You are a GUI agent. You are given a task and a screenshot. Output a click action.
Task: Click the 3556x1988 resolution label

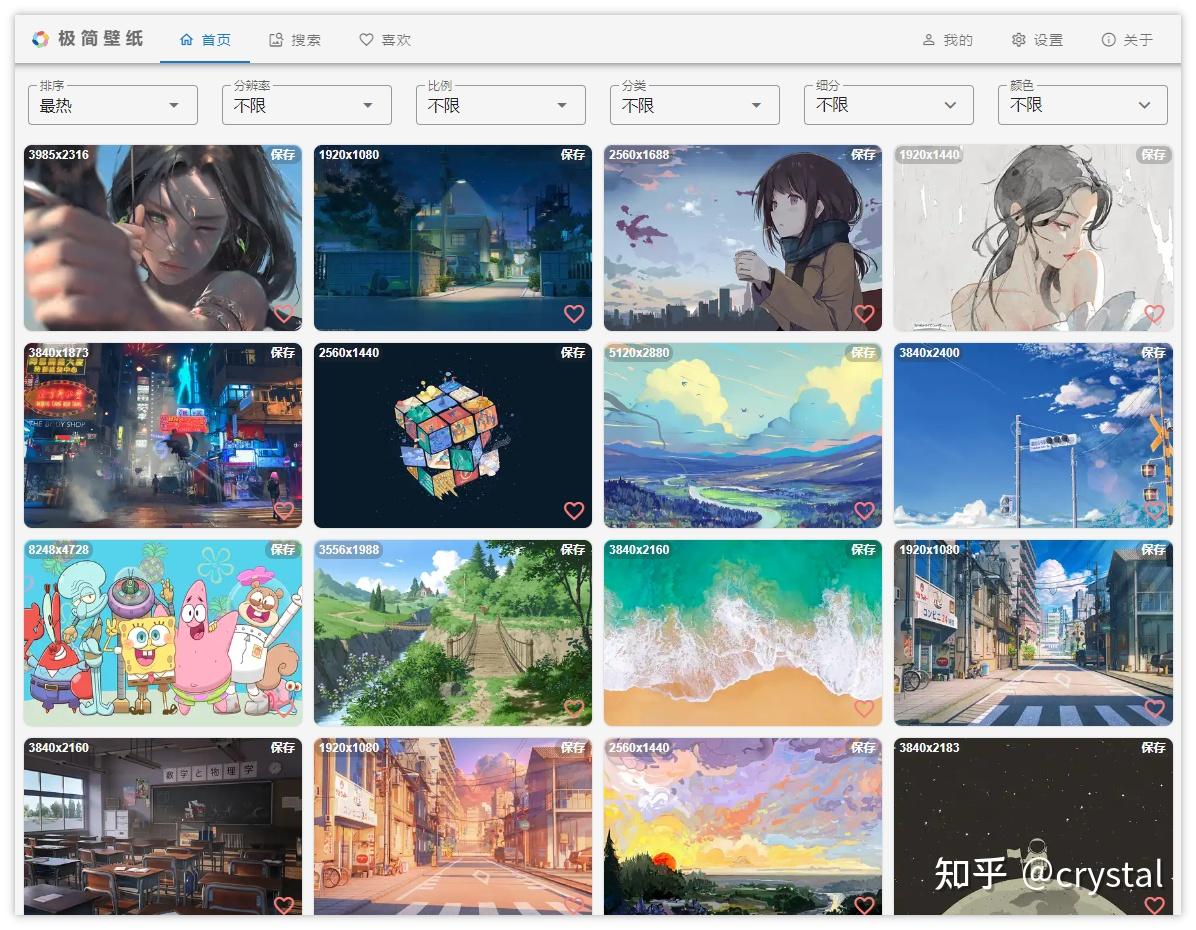tap(349, 549)
